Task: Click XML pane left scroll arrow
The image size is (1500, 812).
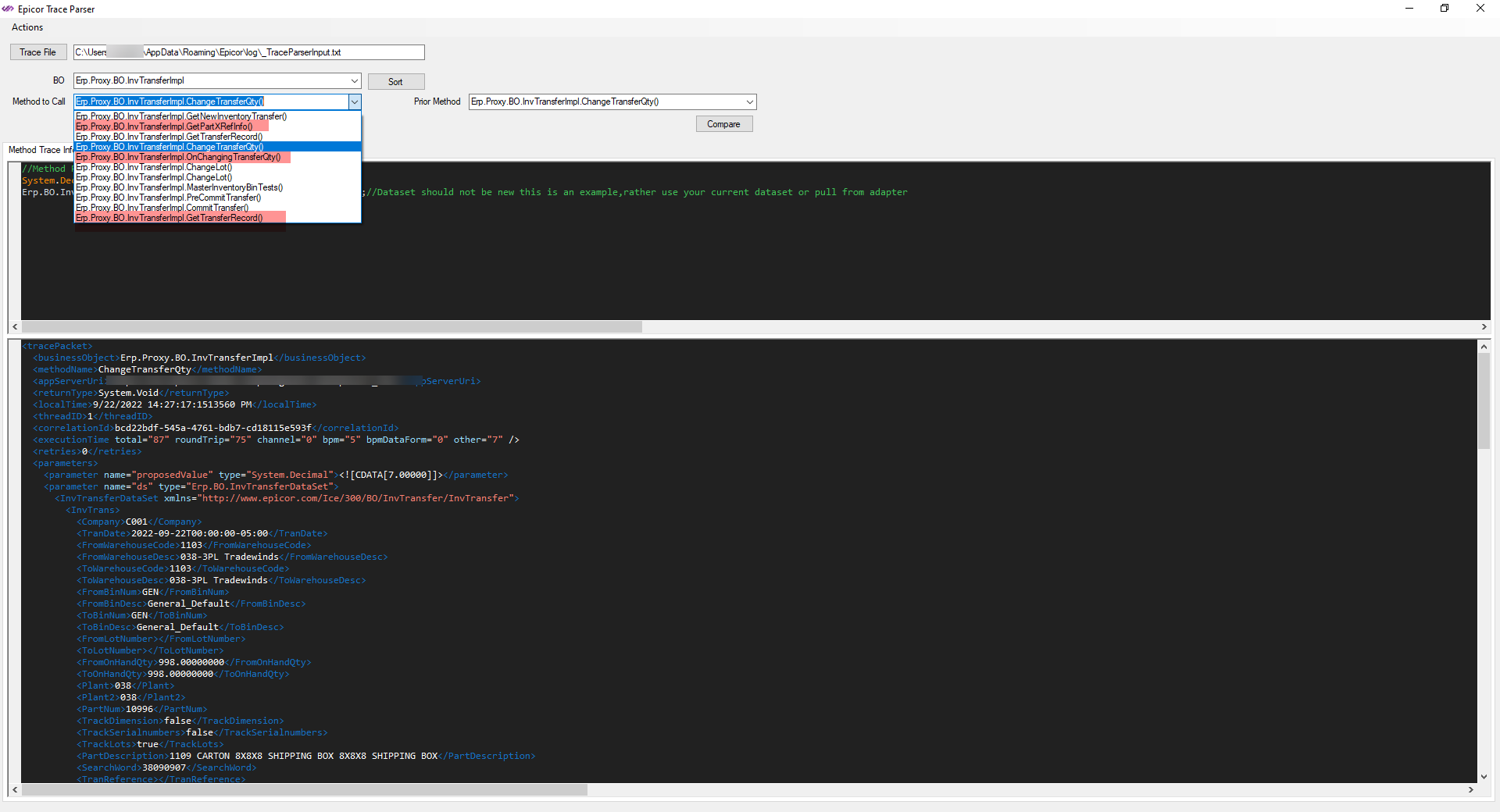Action: [x=15, y=790]
